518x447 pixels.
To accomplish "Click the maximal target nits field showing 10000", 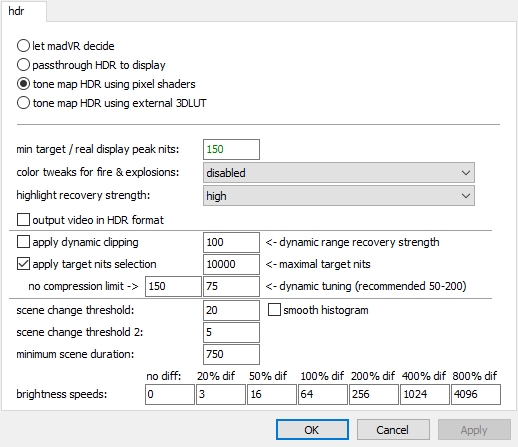I will click(x=231, y=264).
